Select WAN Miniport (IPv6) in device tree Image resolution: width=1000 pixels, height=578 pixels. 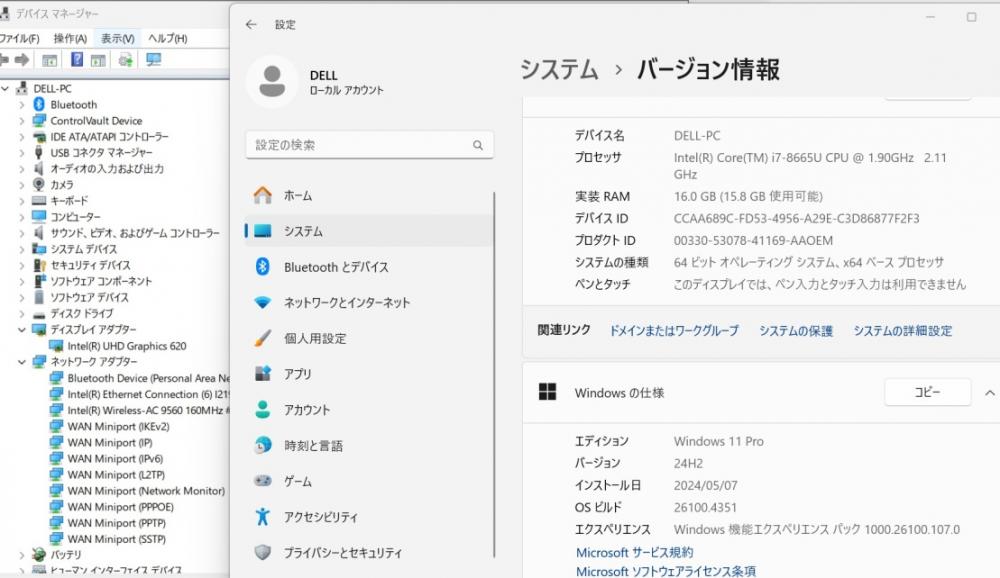(115, 459)
